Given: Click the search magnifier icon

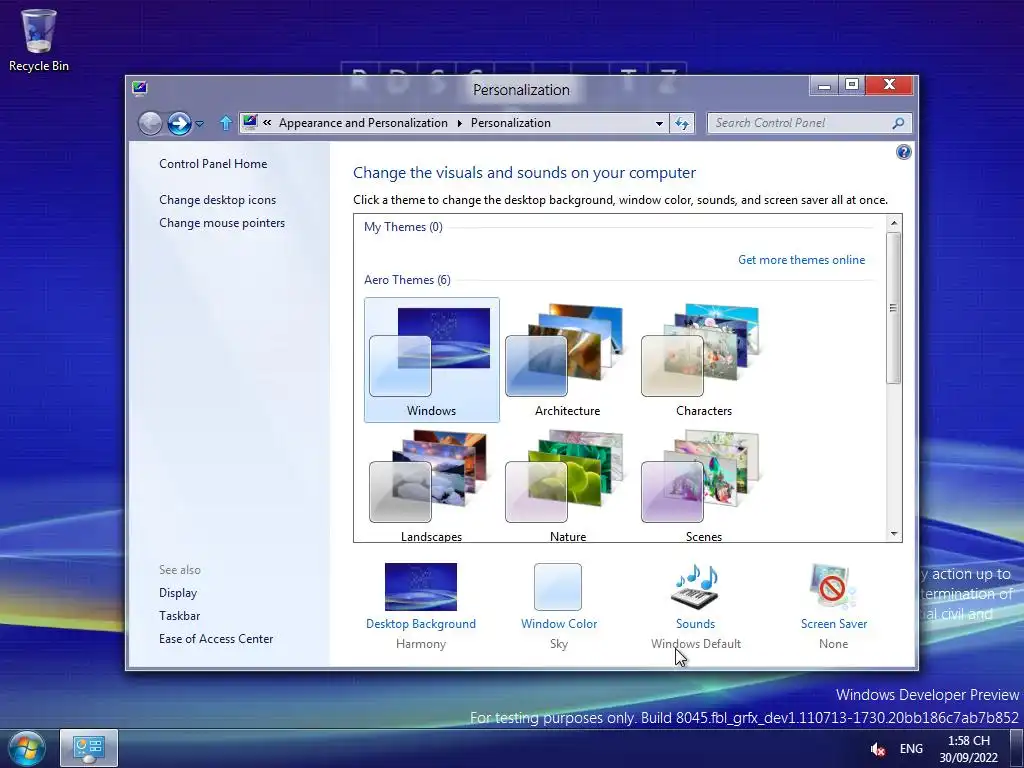Looking at the screenshot, I should click(x=899, y=123).
